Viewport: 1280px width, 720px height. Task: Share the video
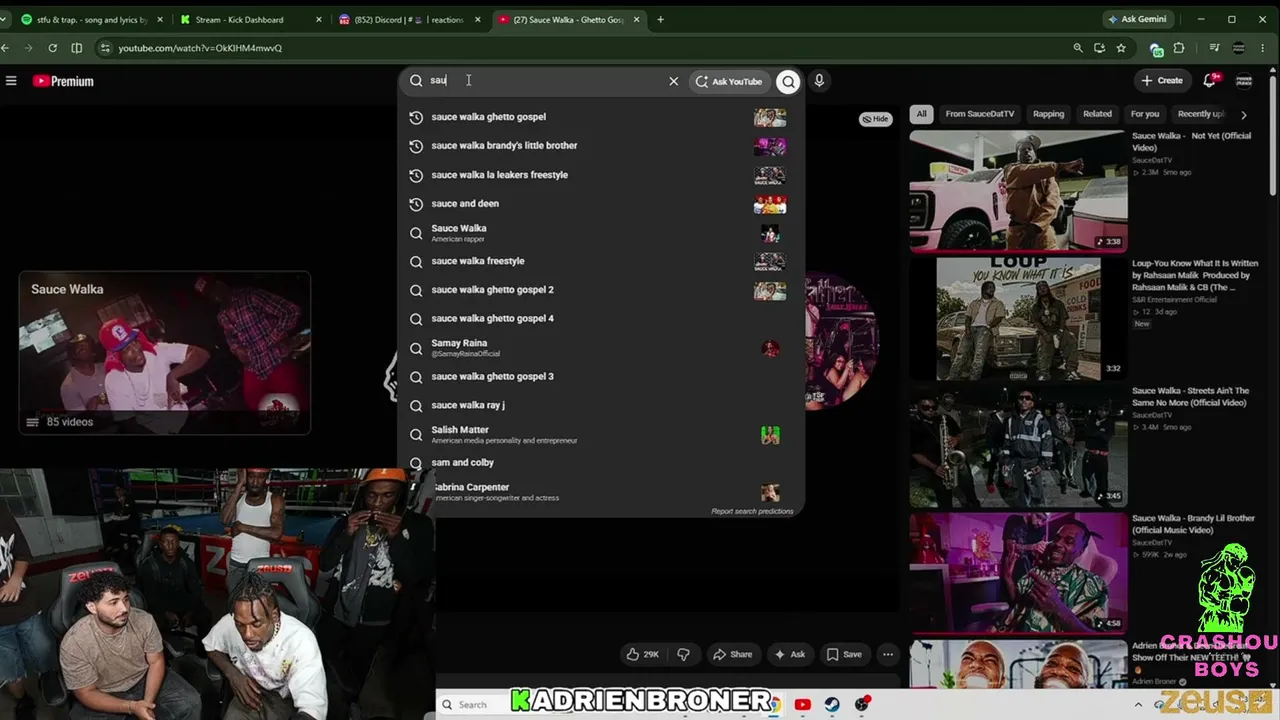point(732,655)
